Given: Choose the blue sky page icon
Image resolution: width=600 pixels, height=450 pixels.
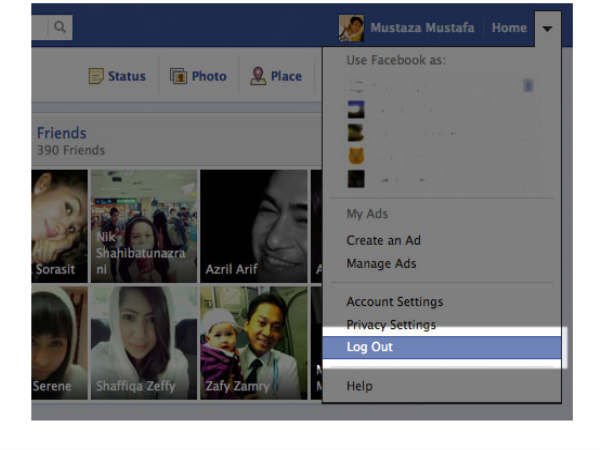Looking at the screenshot, I should [x=355, y=109].
